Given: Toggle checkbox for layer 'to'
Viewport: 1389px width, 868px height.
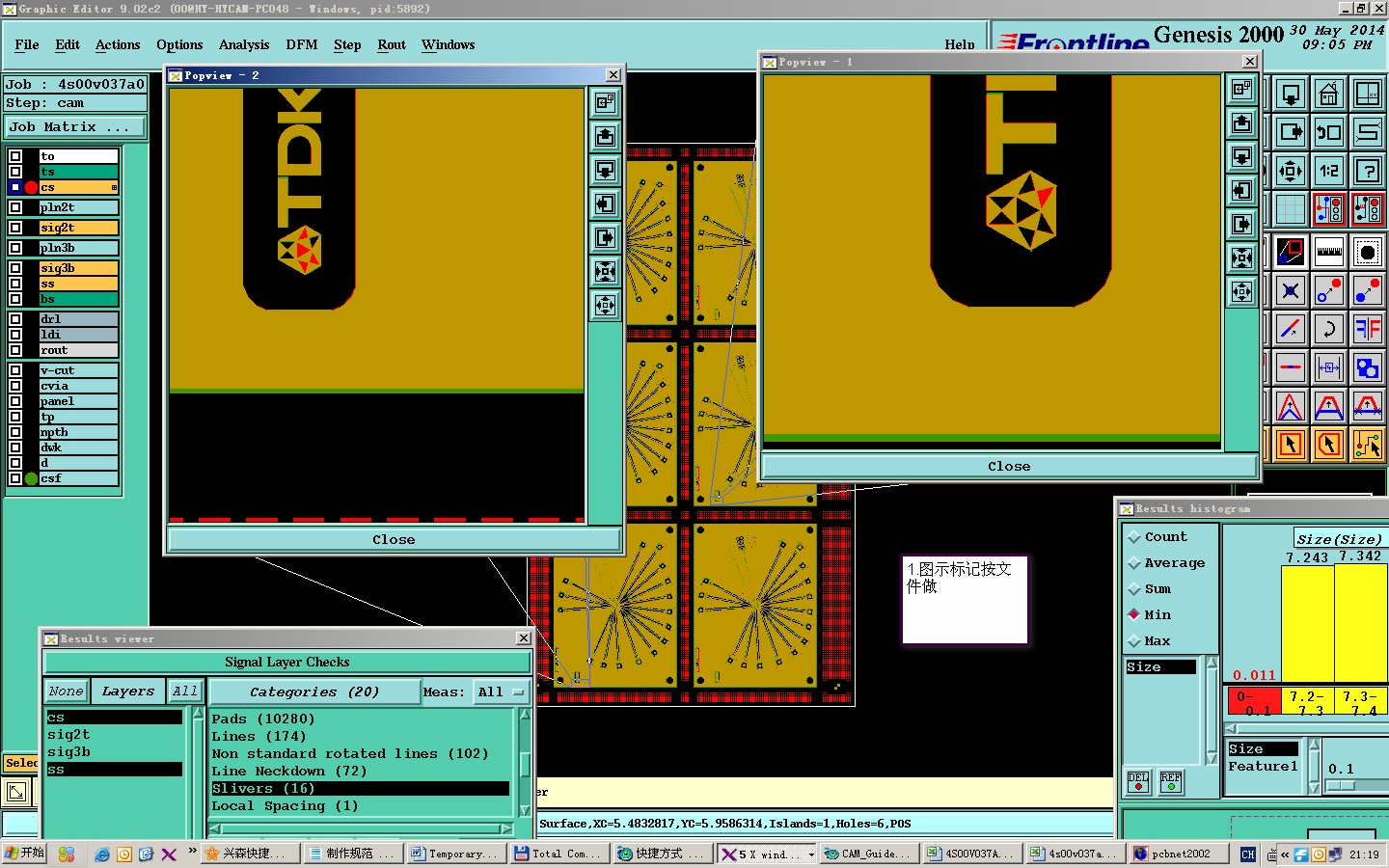Looking at the screenshot, I should tap(15, 156).
